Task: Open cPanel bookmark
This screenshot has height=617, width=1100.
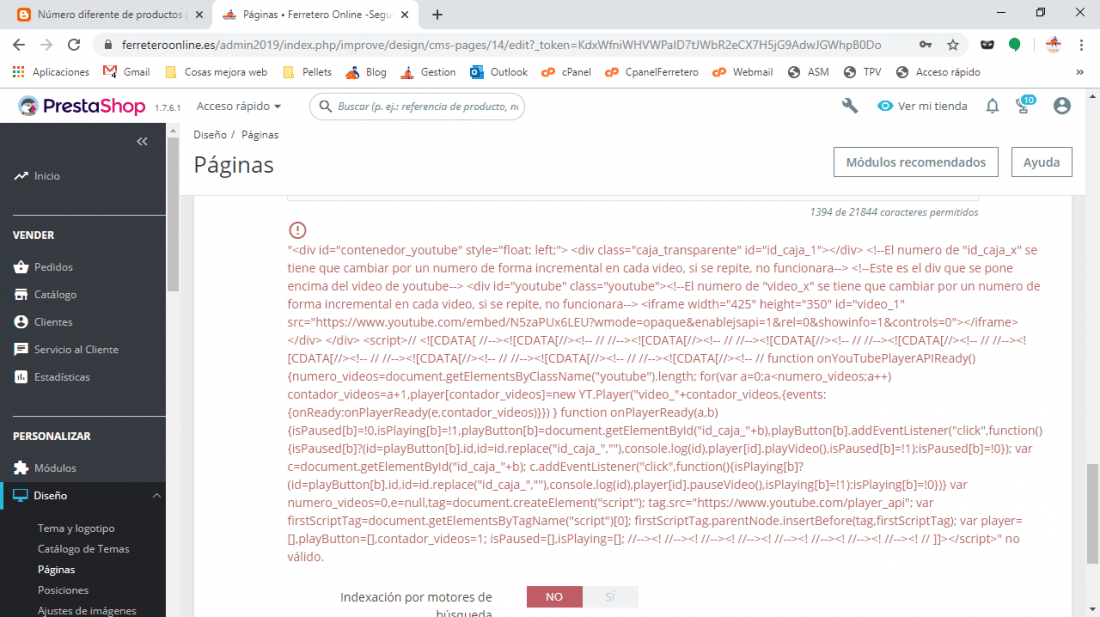Action: [566, 72]
